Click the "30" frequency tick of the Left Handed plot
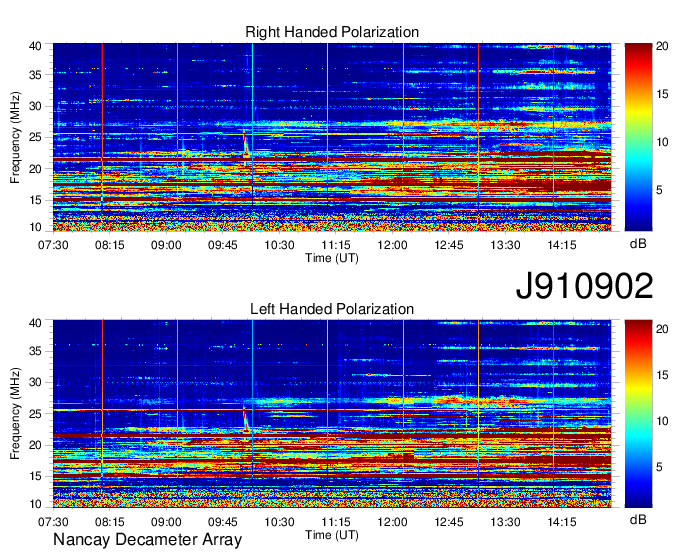680x552 pixels. click(35, 382)
